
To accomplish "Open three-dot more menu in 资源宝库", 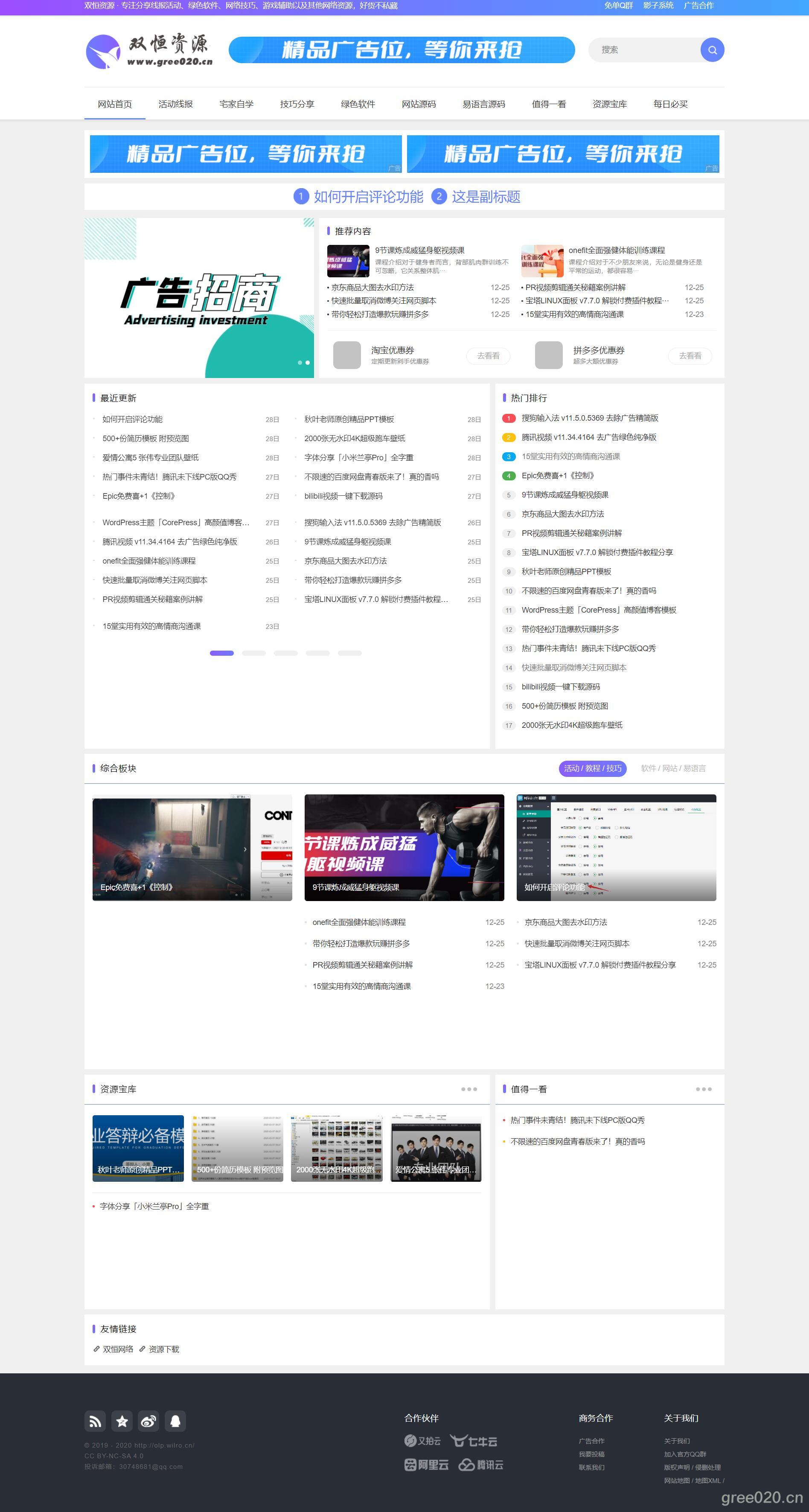I will tap(469, 1089).
